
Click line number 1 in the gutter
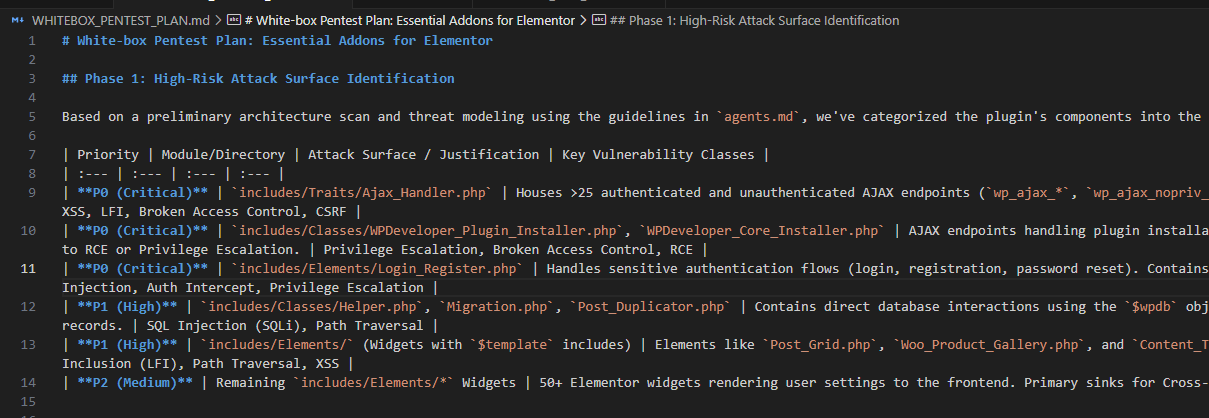click(33, 41)
